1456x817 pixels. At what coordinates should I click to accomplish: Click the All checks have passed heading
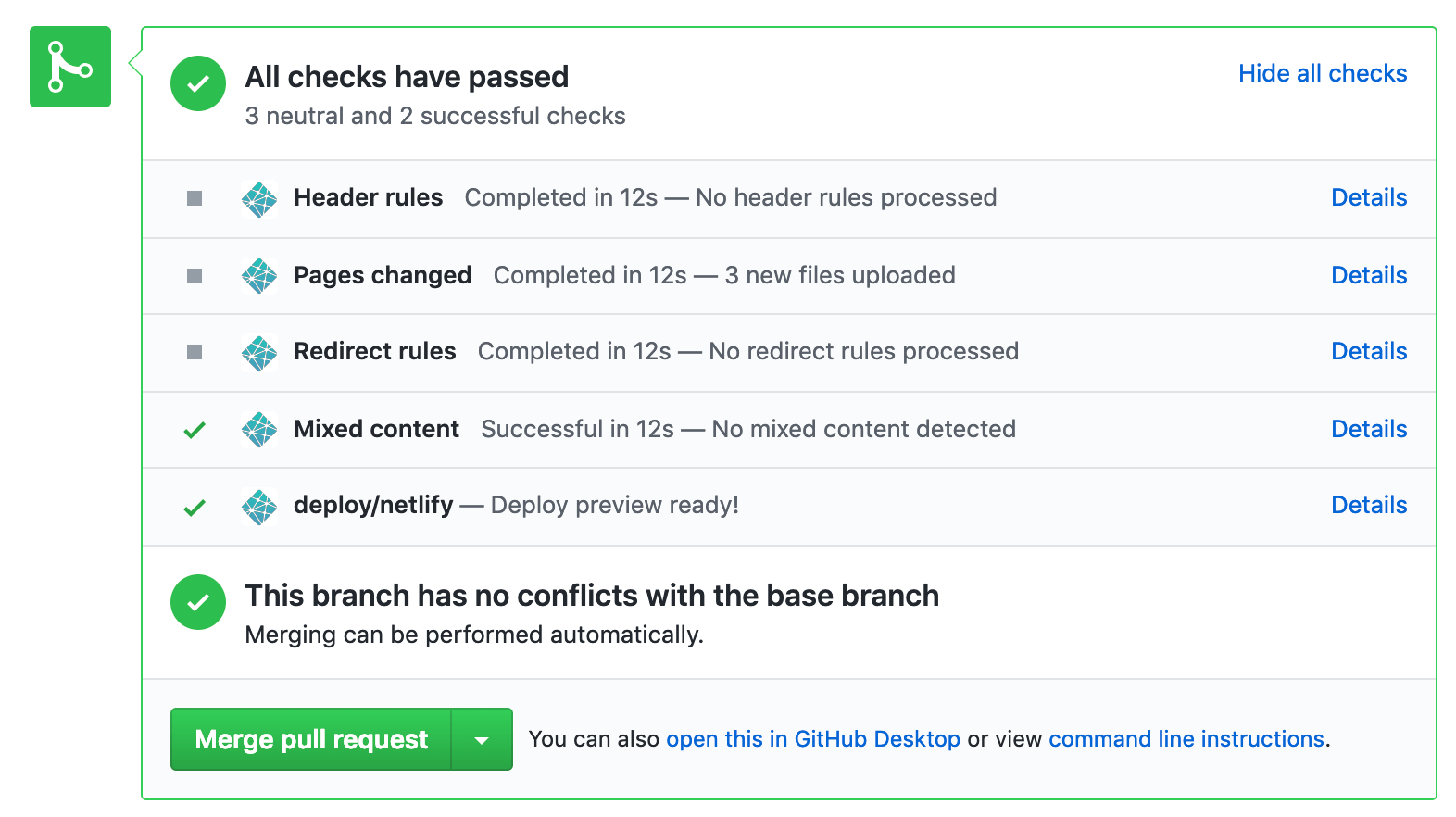point(407,77)
